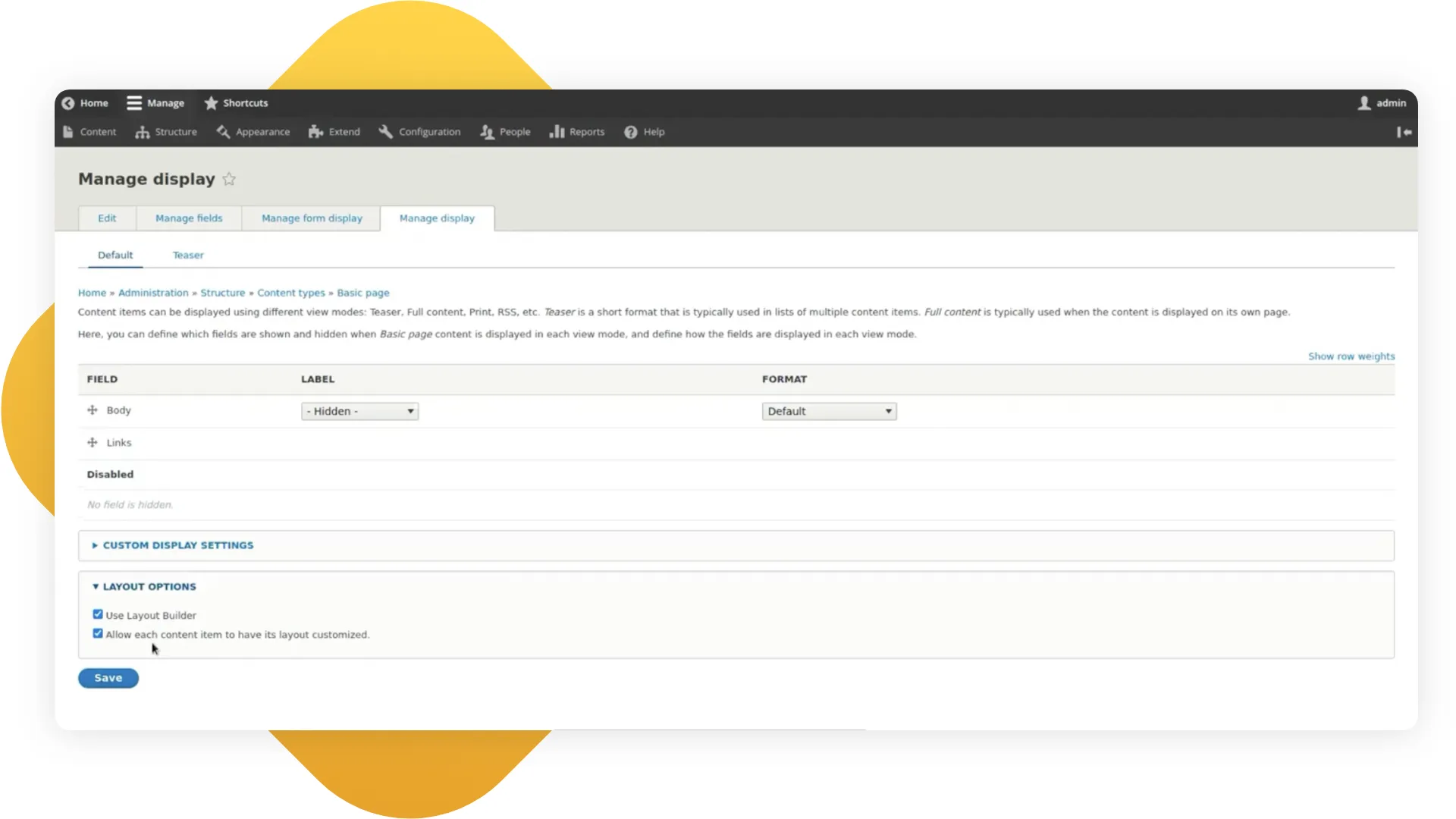This screenshot has height=819, width=1456.
Task: Click Show row weights link
Action: 1351,356
